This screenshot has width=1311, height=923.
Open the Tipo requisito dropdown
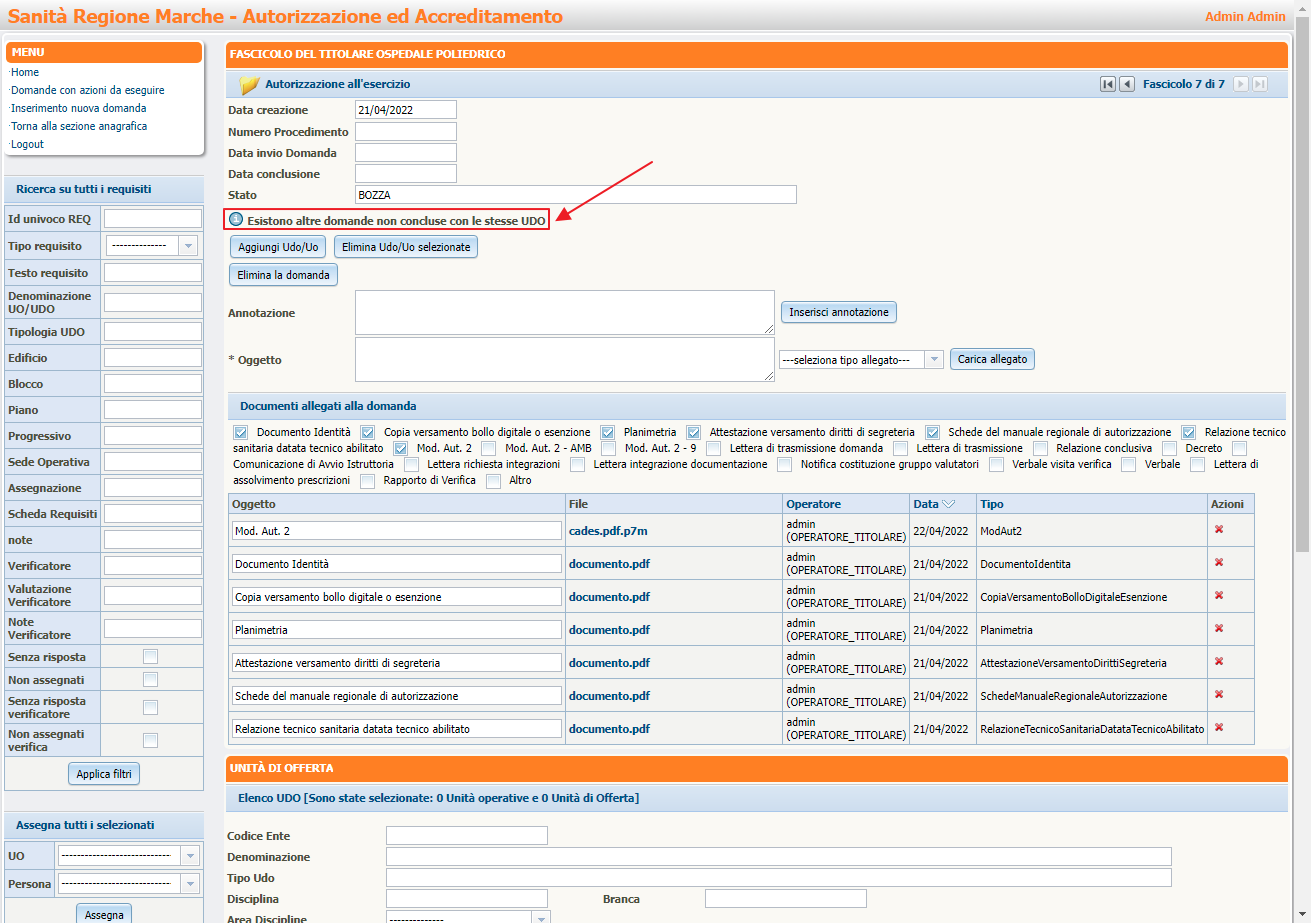[x=152, y=245]
